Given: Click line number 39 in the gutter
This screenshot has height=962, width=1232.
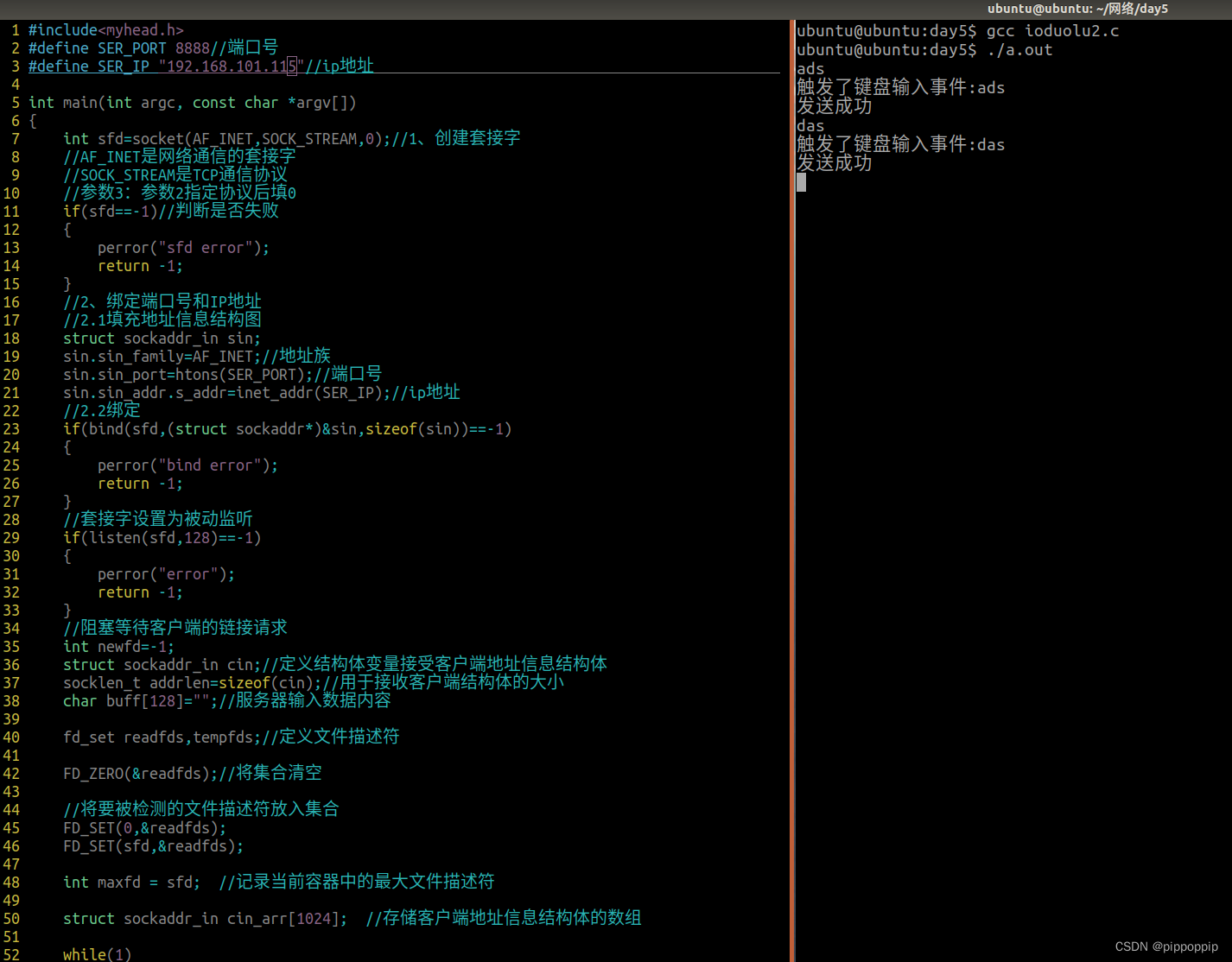Looking at the screenshot, I should pyautogui.click(x=11, y=719).
